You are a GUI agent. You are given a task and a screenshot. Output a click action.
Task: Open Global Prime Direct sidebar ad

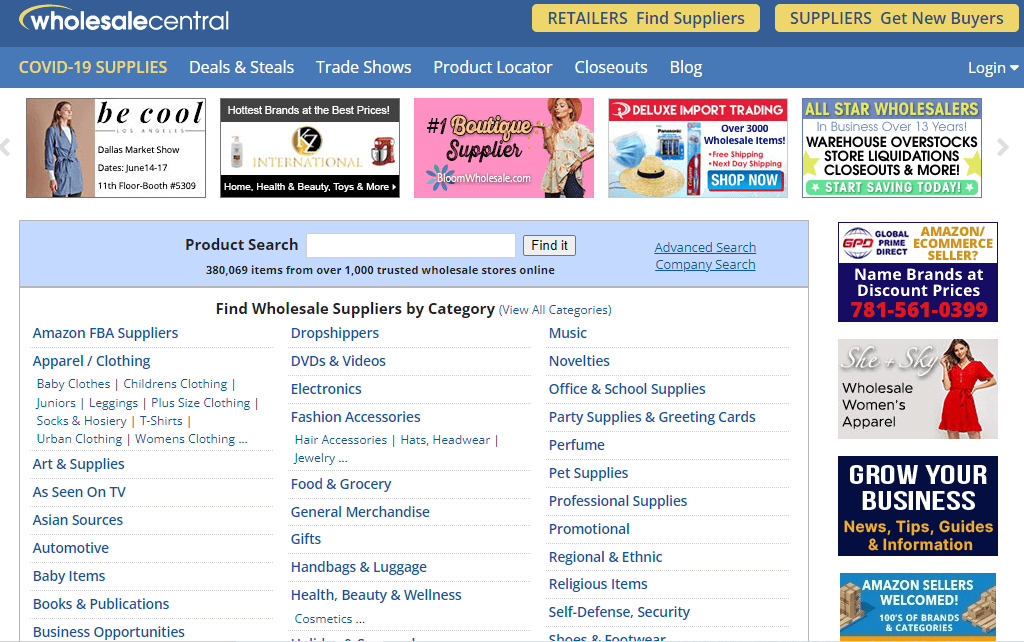918,272
